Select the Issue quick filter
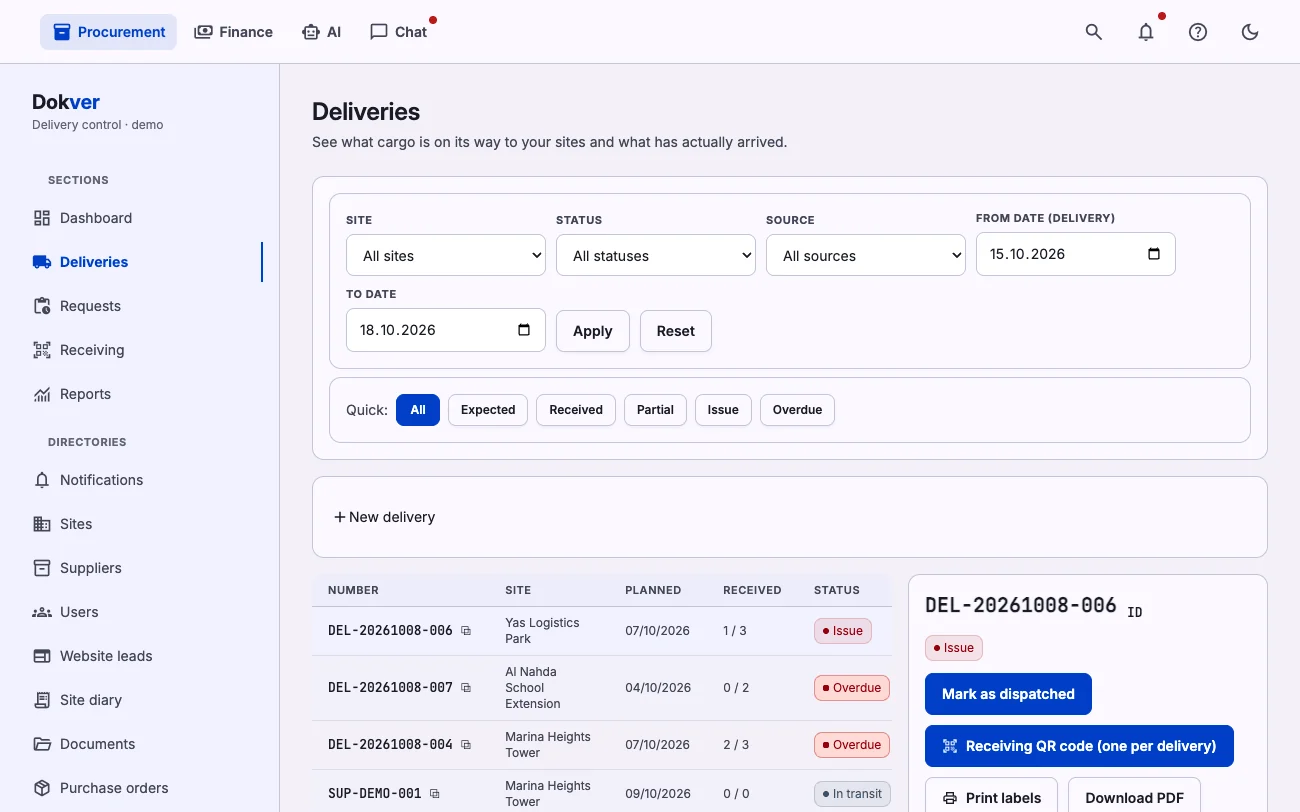The width and height of the screenshot is (1300, 812). coord(723,410)
